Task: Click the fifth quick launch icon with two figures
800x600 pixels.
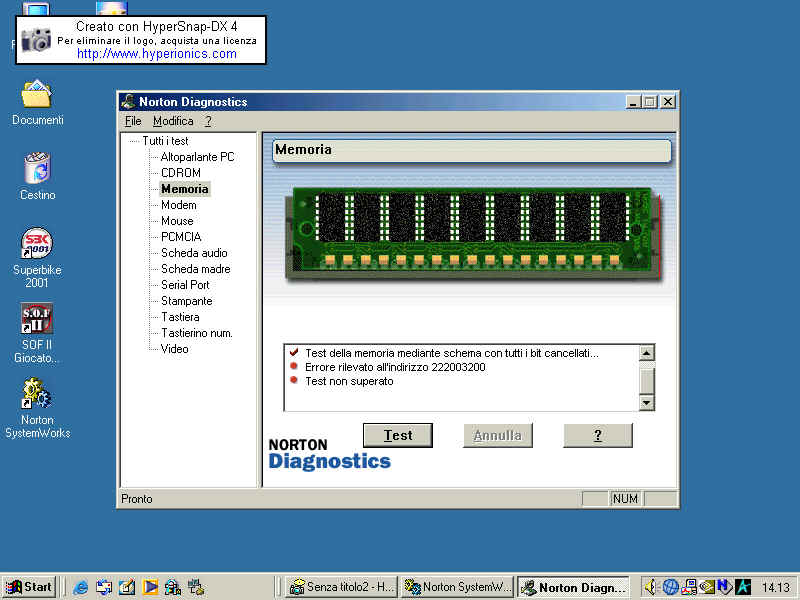Action: [173, 587]
